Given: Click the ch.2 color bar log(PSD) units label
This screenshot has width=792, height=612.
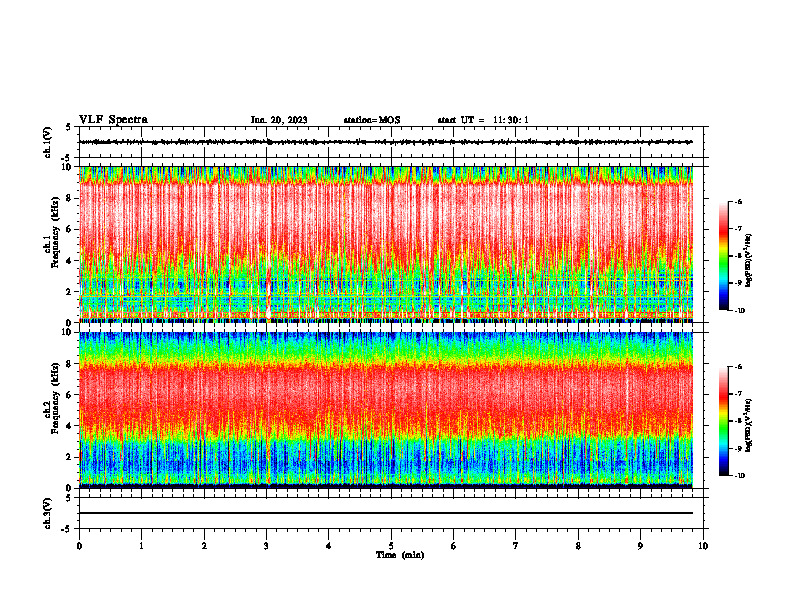Looking at the screenshot, I should click(749, 425).
